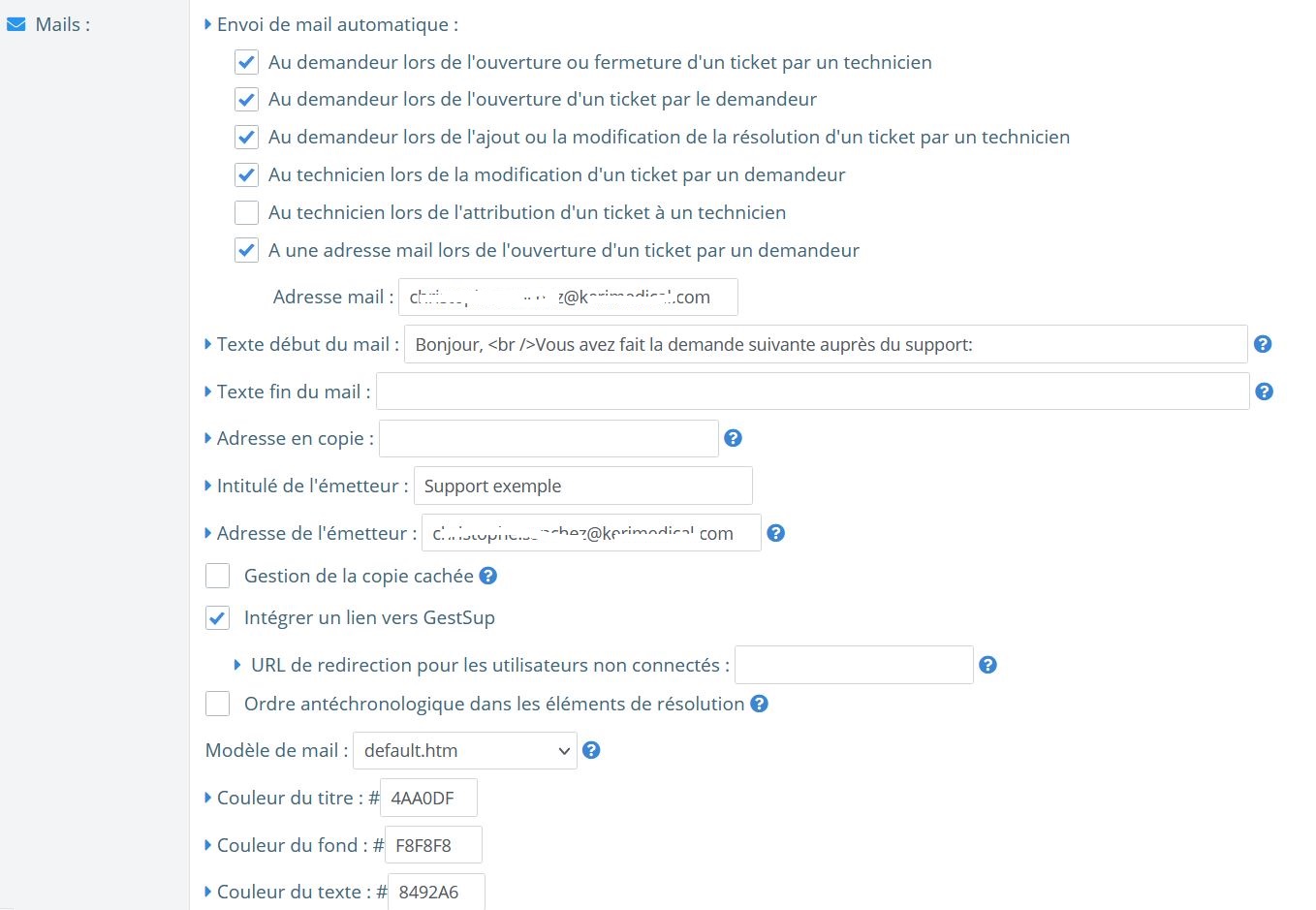
Task: Open help for Ordre antéchronologique option
Action: [x=760, y=704]
